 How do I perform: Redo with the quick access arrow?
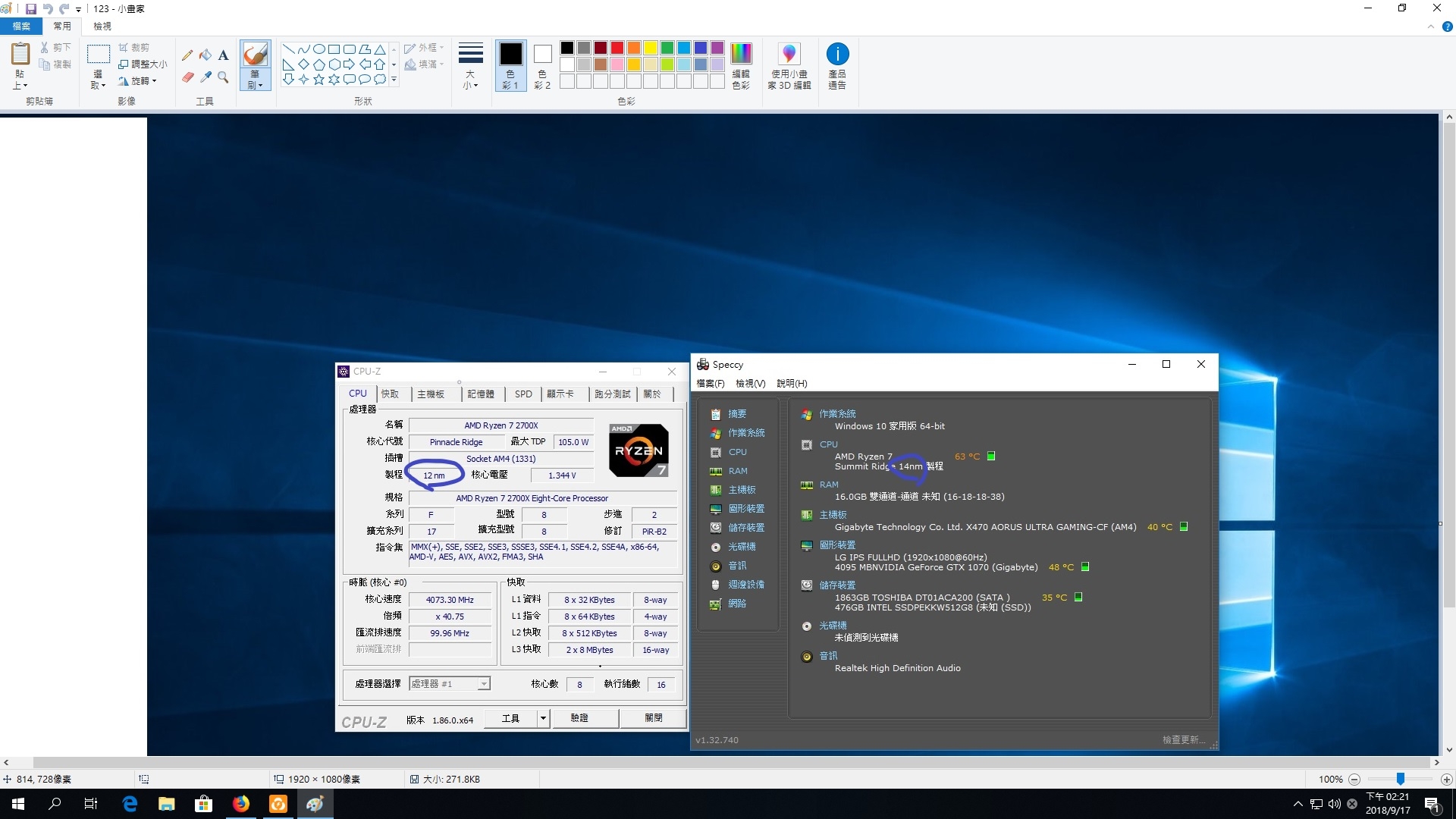(64, 9)
